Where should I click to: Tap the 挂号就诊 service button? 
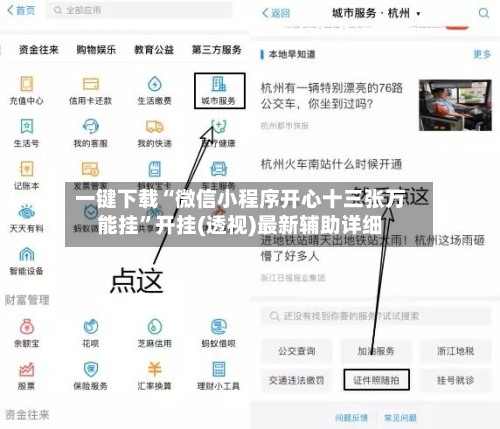coord(456,380)
